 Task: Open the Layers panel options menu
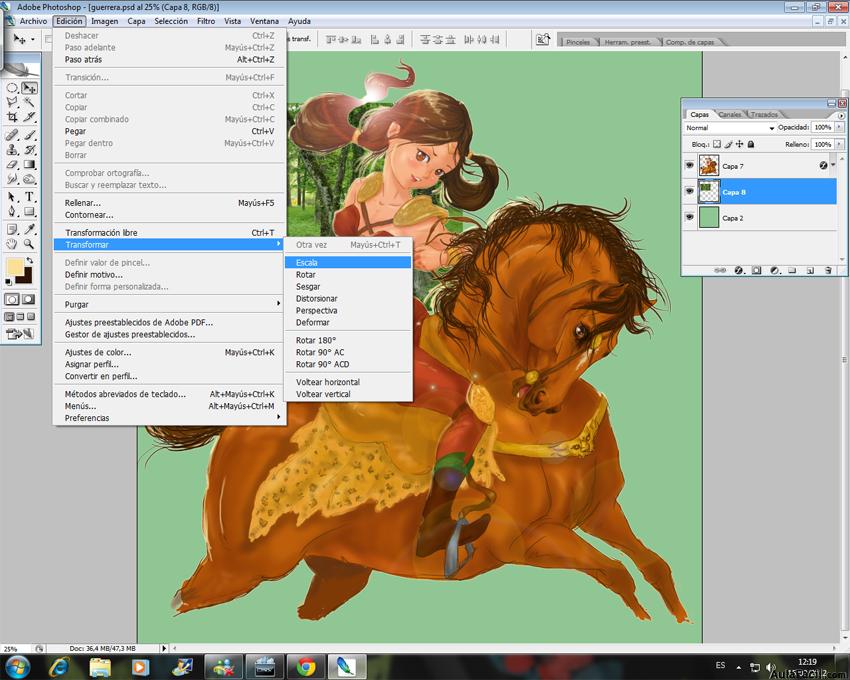click(841, 116)
